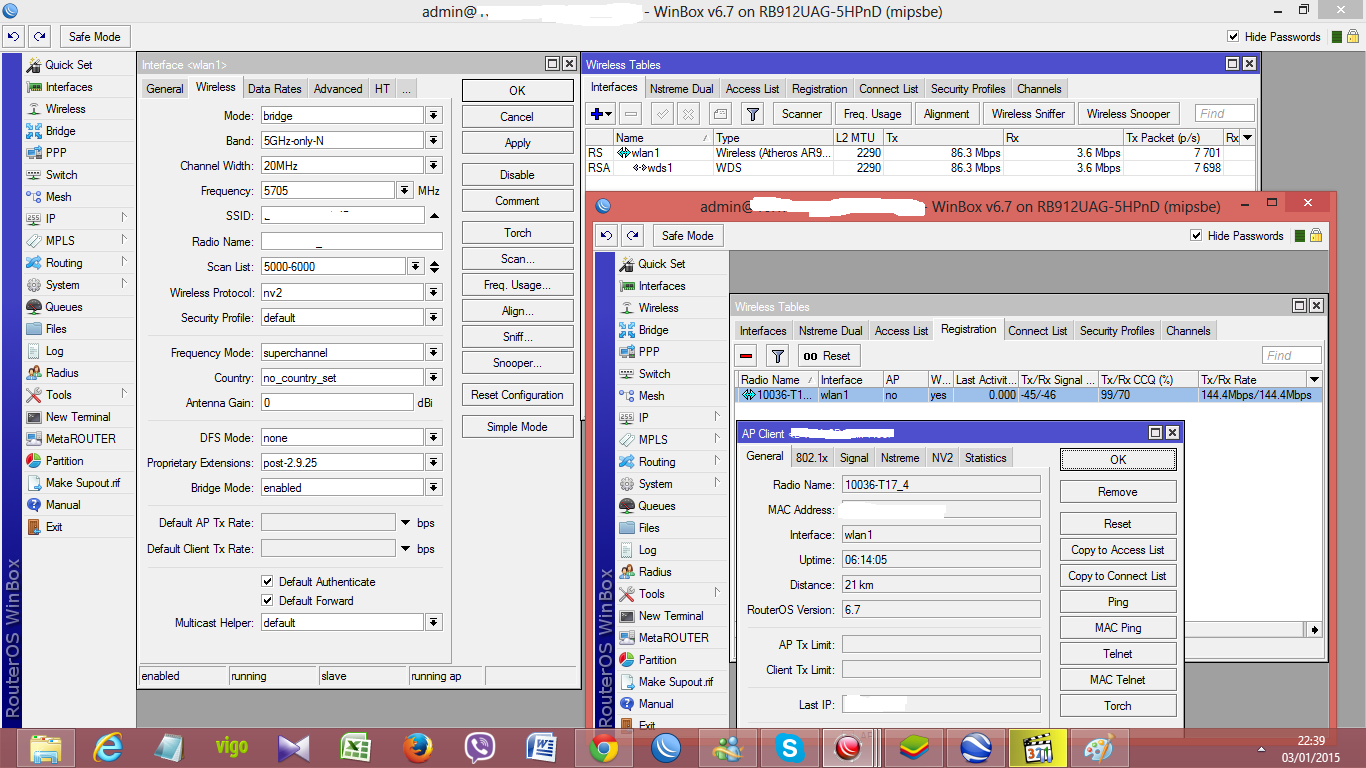Open the Signal tab in AP Client
The image size is (1366, 768).
853,458
